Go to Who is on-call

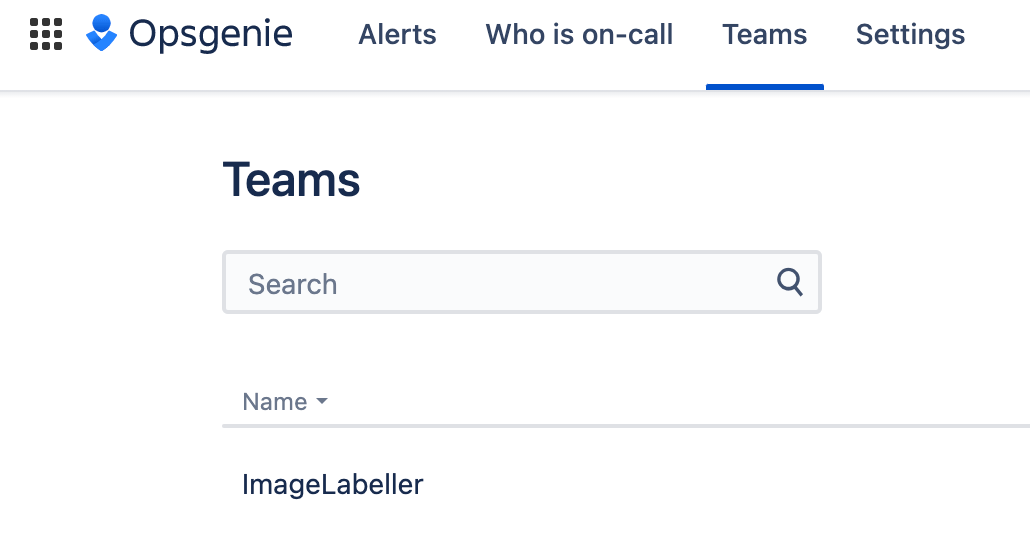pyautogui.click(x=579, y=35)
